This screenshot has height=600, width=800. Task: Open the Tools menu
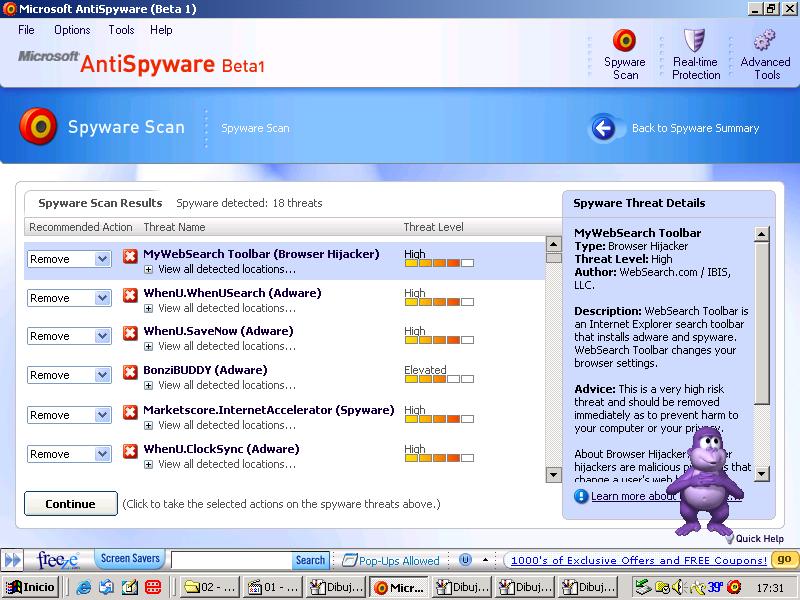point(121,30)
